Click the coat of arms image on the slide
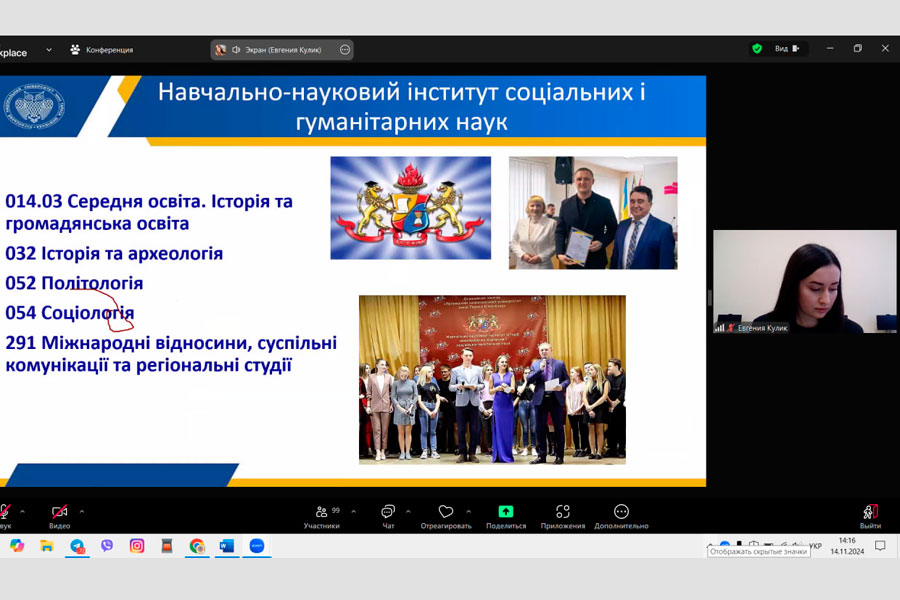900x600 pixels. click(410, 208)
